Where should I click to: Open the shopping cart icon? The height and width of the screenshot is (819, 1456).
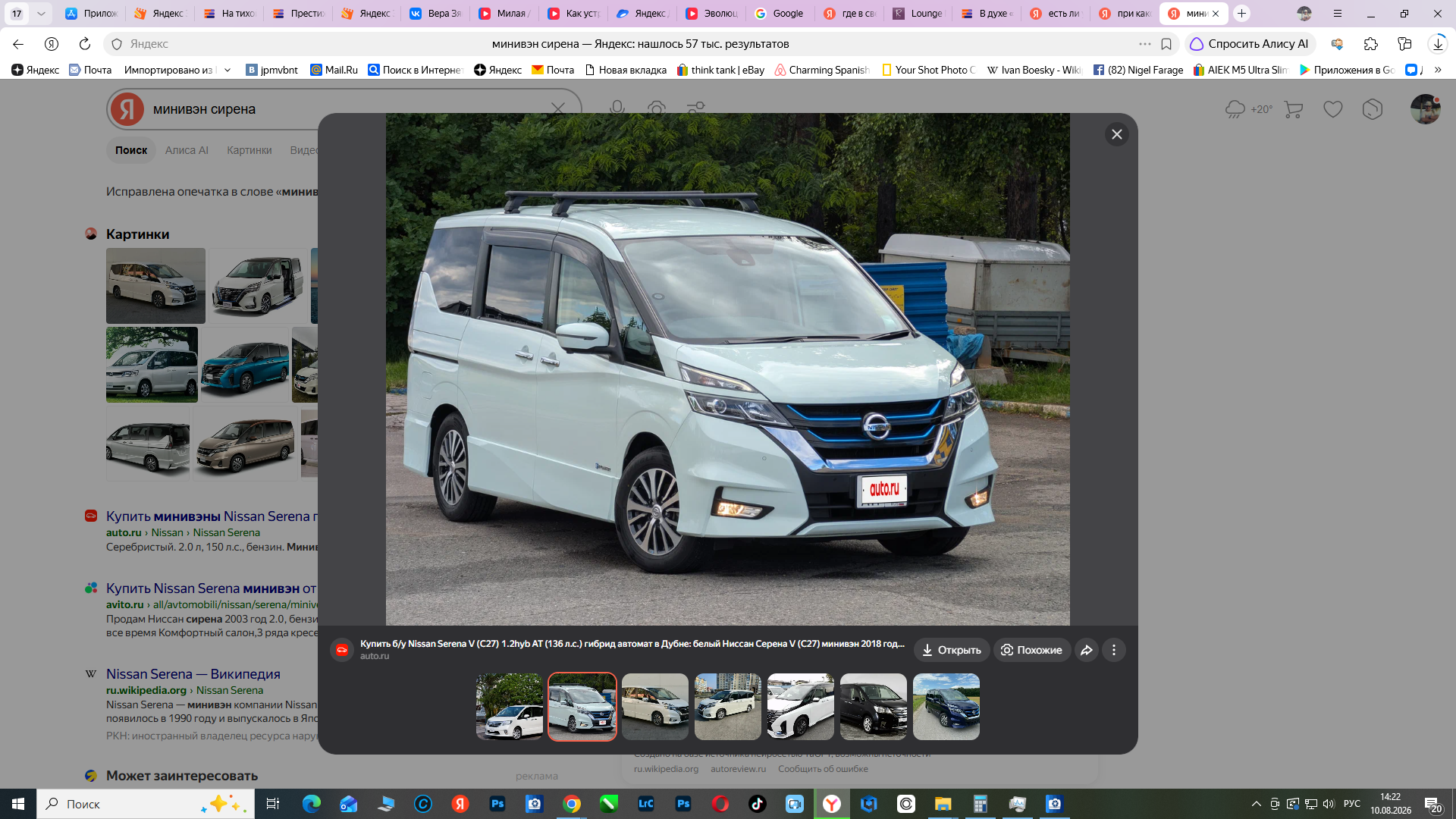coord(1294,109)
